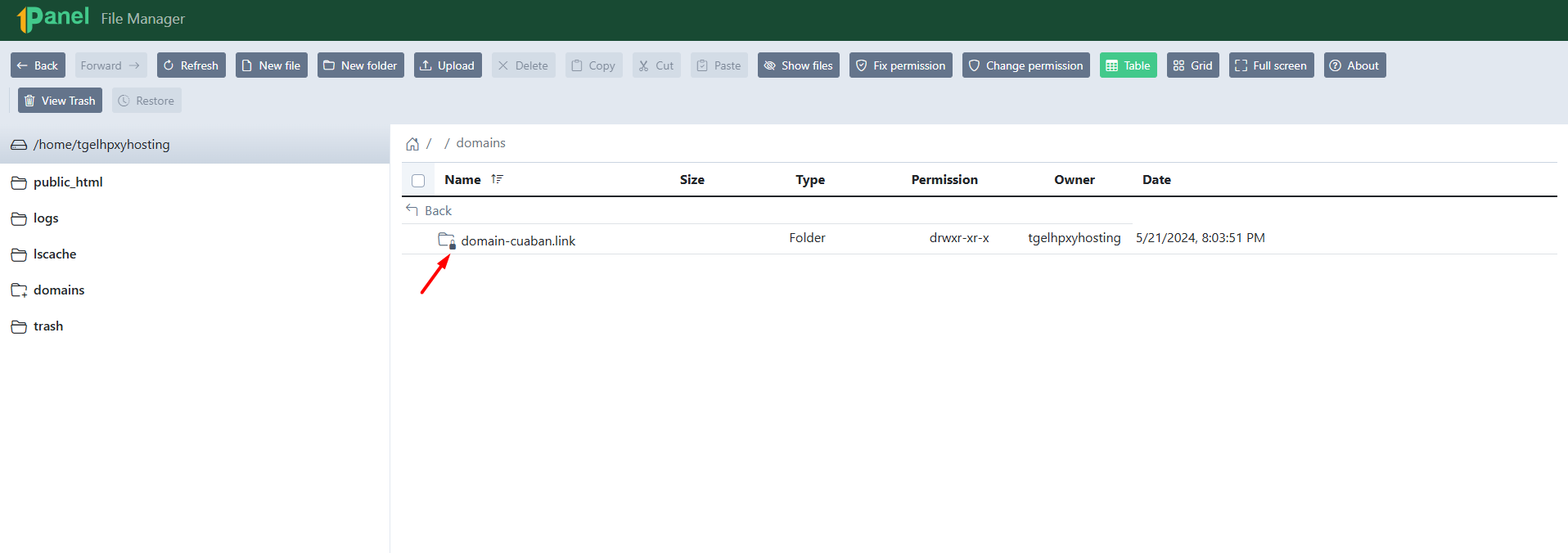This screenshot has height=553, width=1568.
Task: Click the Delete toolbar button
Action: 523,65
